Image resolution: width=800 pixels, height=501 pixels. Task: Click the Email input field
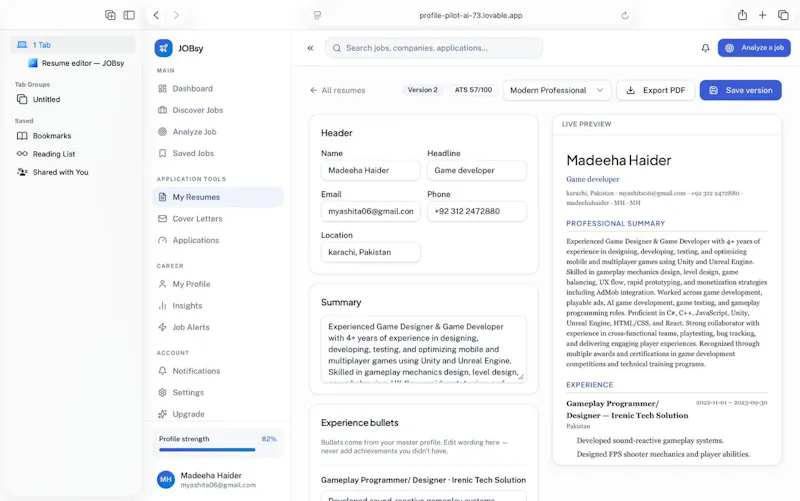(x=370, y=211)
